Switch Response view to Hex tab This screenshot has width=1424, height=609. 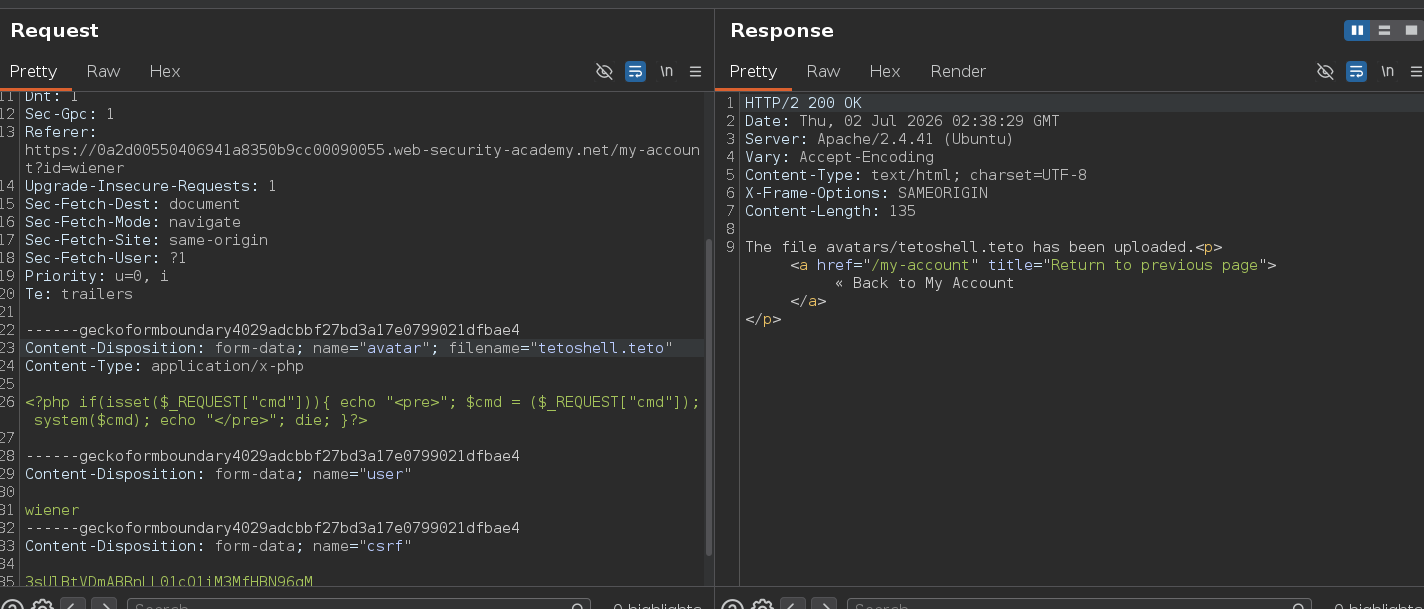pyautogui.click(x=885, y=71)
